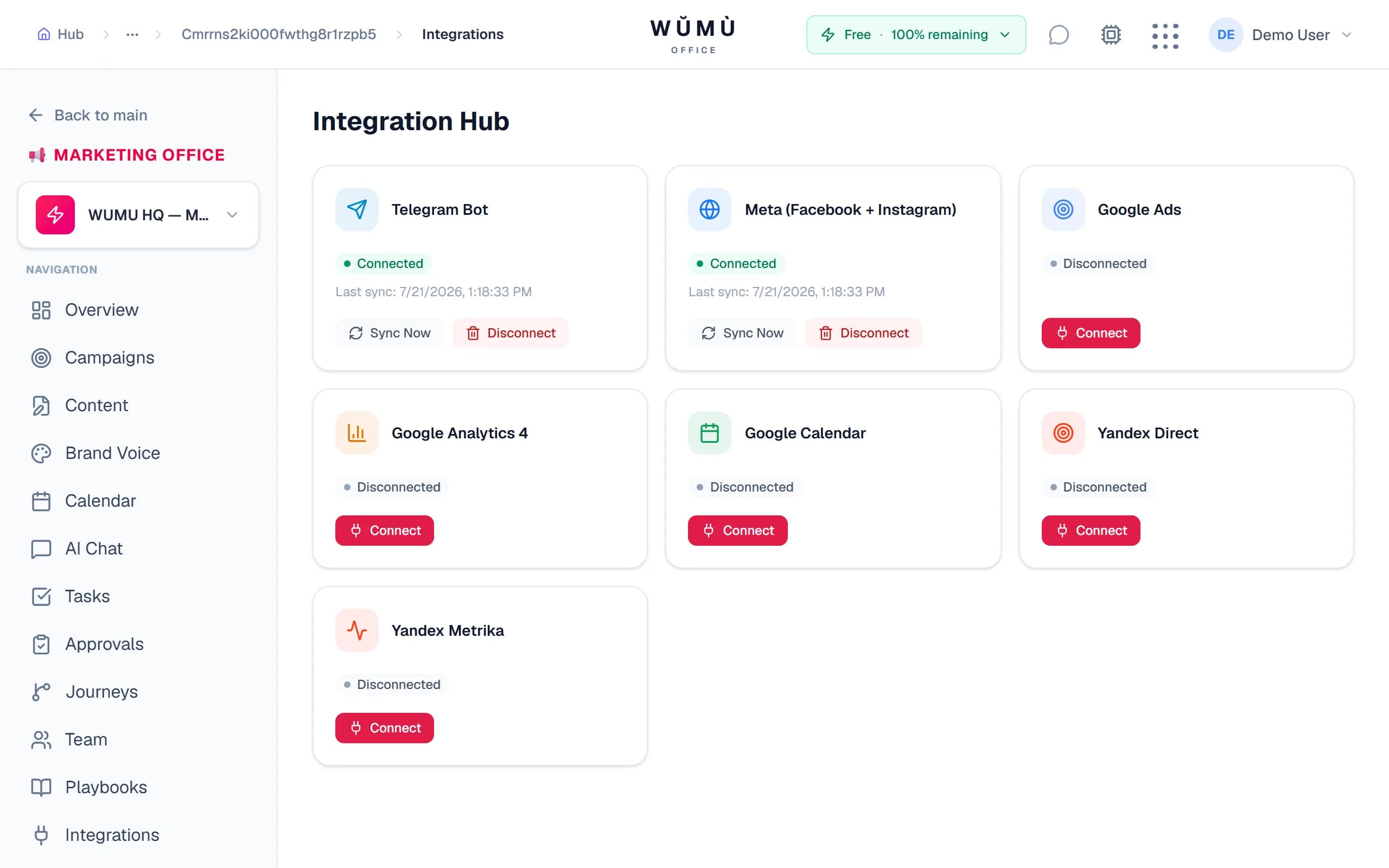This screenshot has height=868, width=1389.
Task: Open the Demo User account menu
Action: tap(1281, 34)
